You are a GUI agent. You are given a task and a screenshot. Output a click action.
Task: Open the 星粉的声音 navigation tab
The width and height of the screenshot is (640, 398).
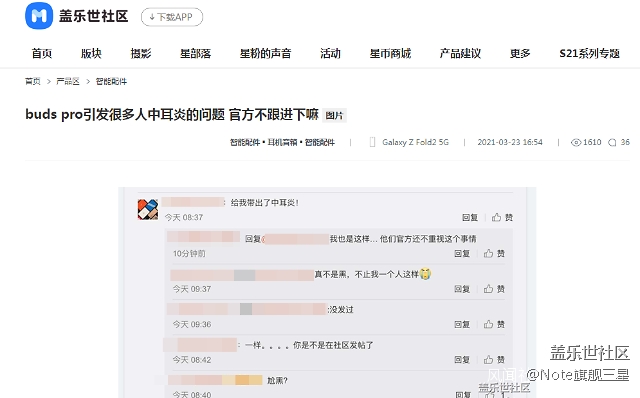pyautogui.click(x=265, y=53)
